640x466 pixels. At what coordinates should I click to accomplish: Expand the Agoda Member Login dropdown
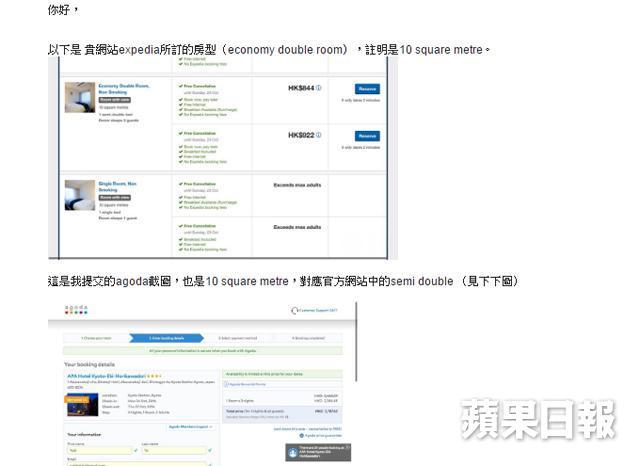tap(191, 427)
